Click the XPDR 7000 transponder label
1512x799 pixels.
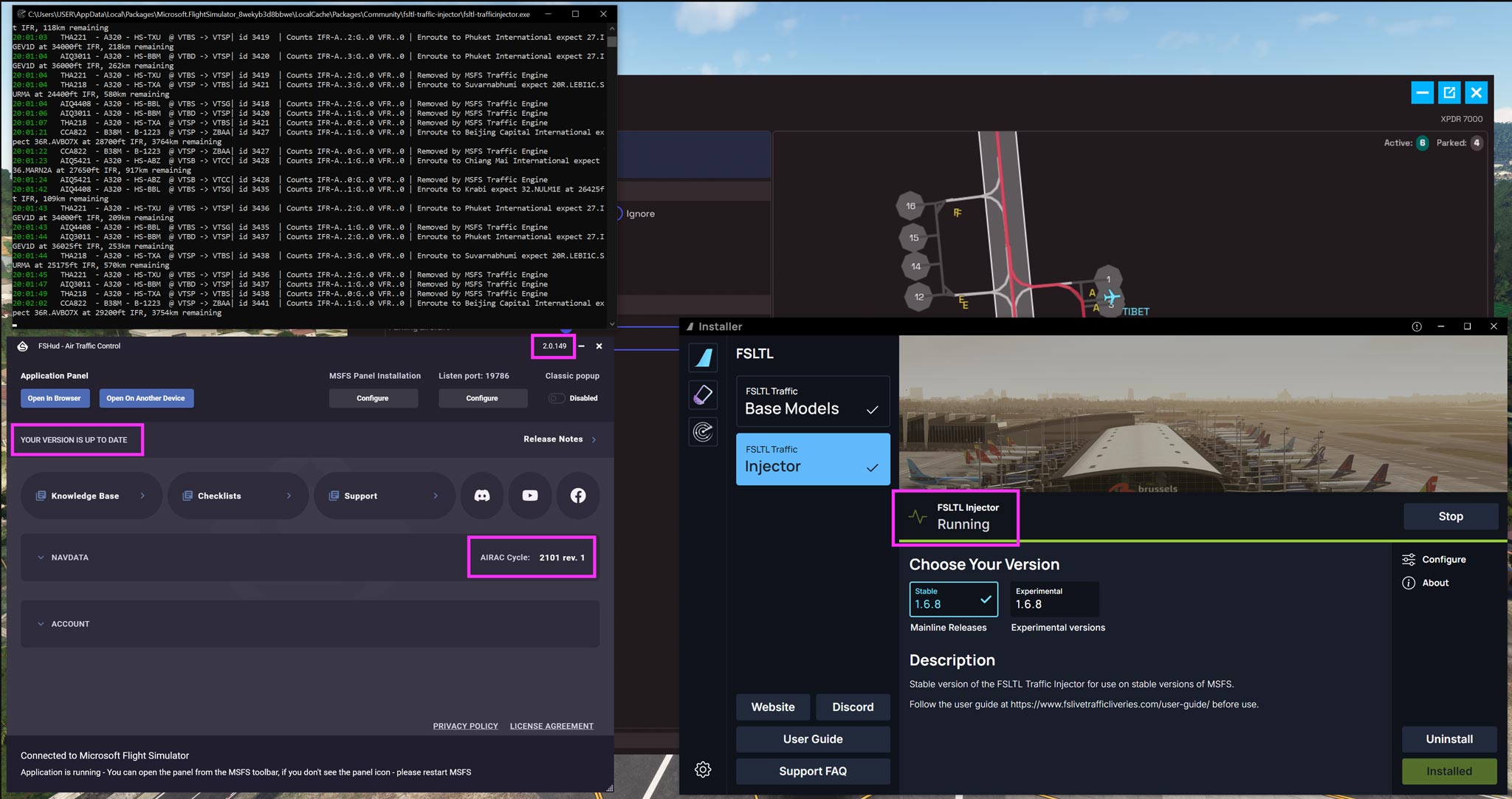click(x=1461, y=119)
